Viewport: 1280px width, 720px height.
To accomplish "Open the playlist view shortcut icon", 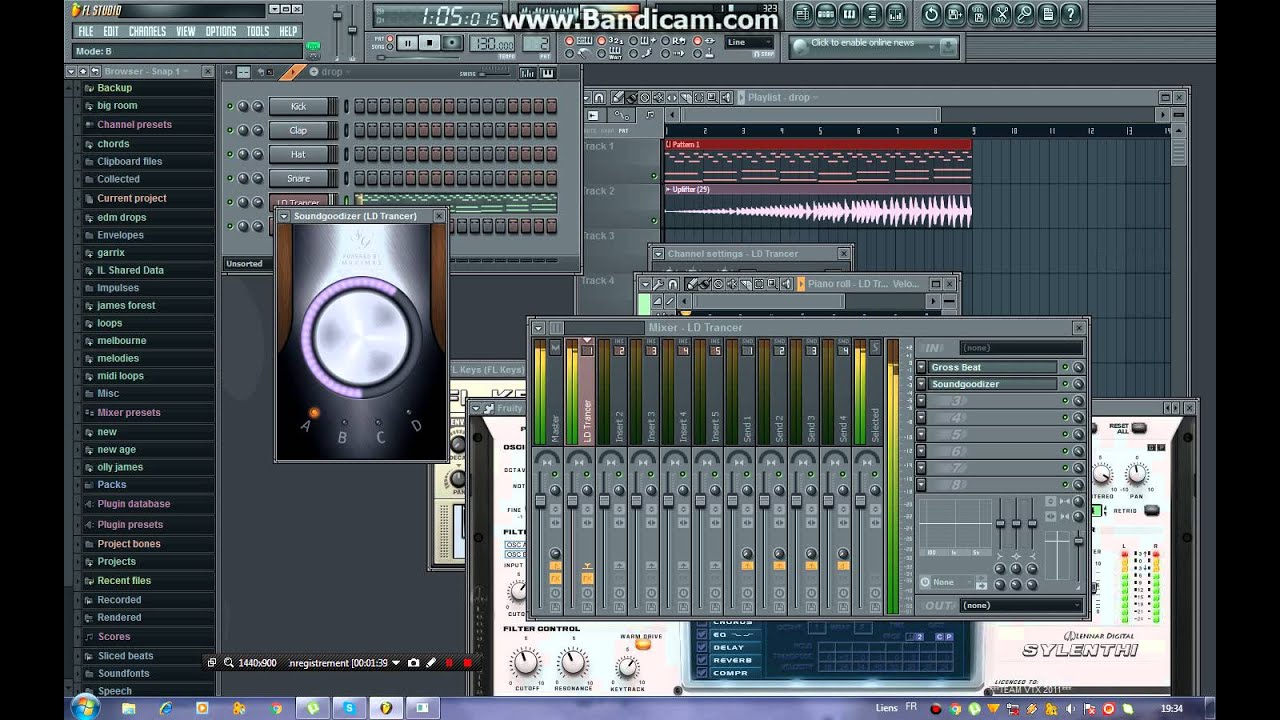I will tap(802, 14).
